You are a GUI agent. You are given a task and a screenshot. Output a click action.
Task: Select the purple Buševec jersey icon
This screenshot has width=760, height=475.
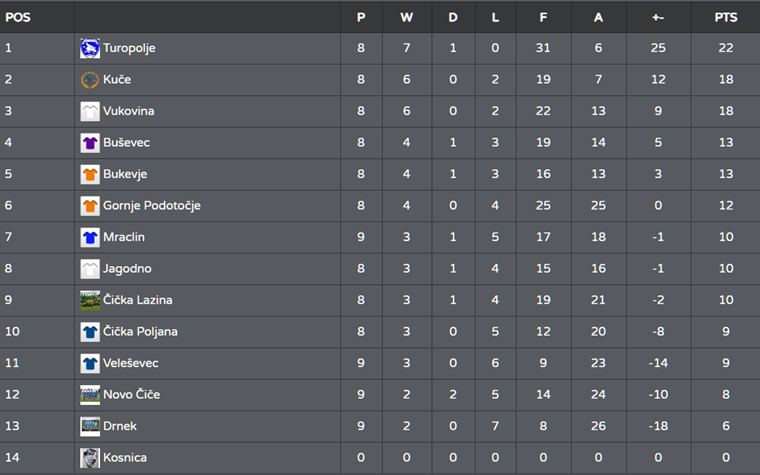90,142
